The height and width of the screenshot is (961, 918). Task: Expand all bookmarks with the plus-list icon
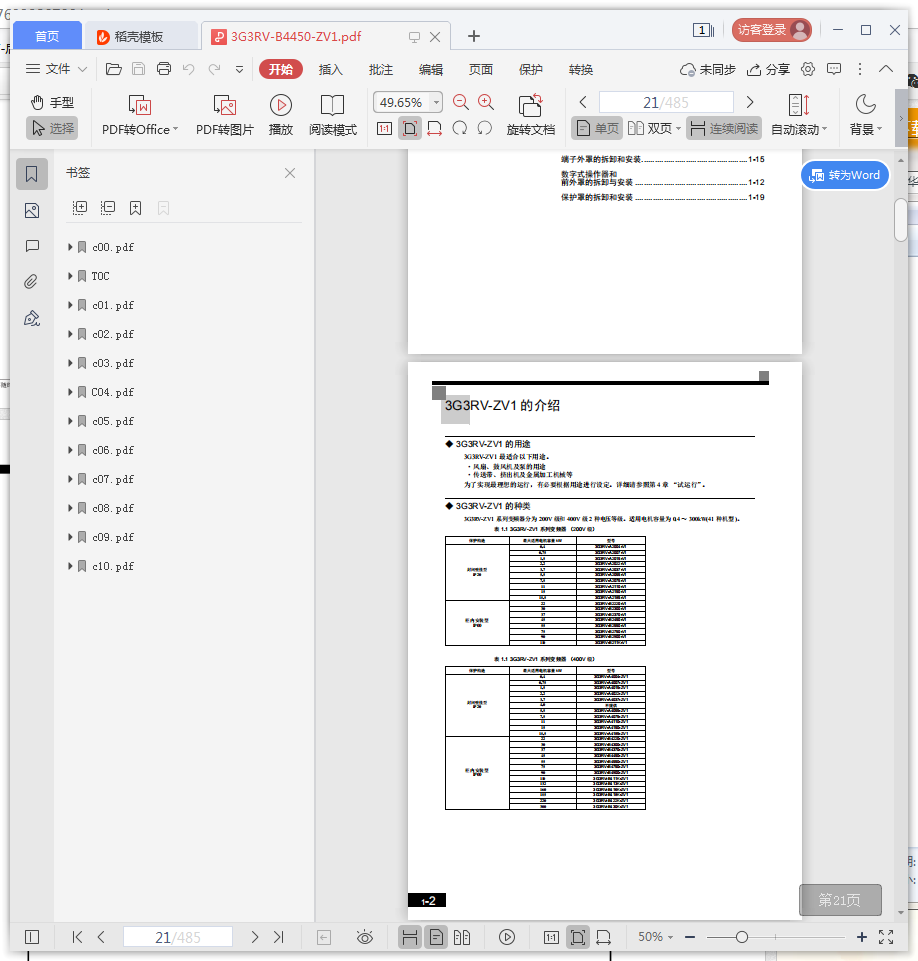click(80, 208)
